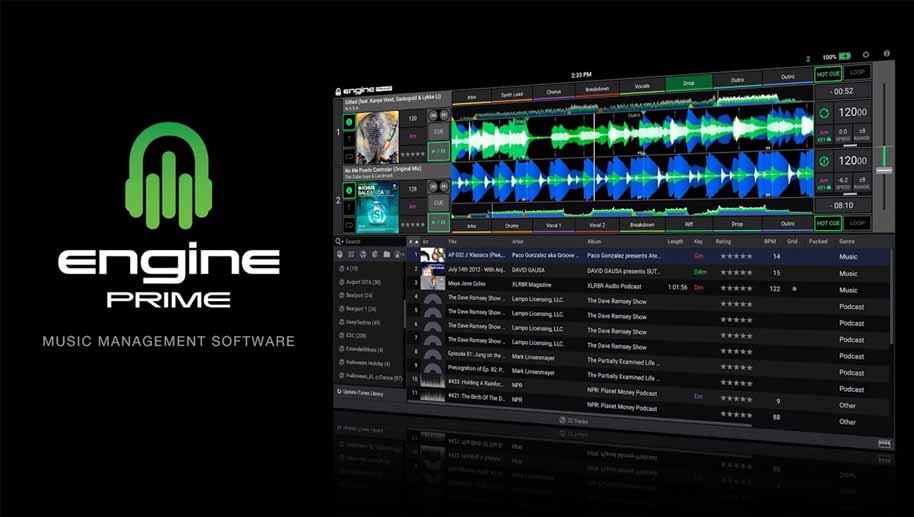Screen dimensions: 914x517
Task: Sort the track list by Rating column
Action: pyautogui.click(x=723, y=241)
